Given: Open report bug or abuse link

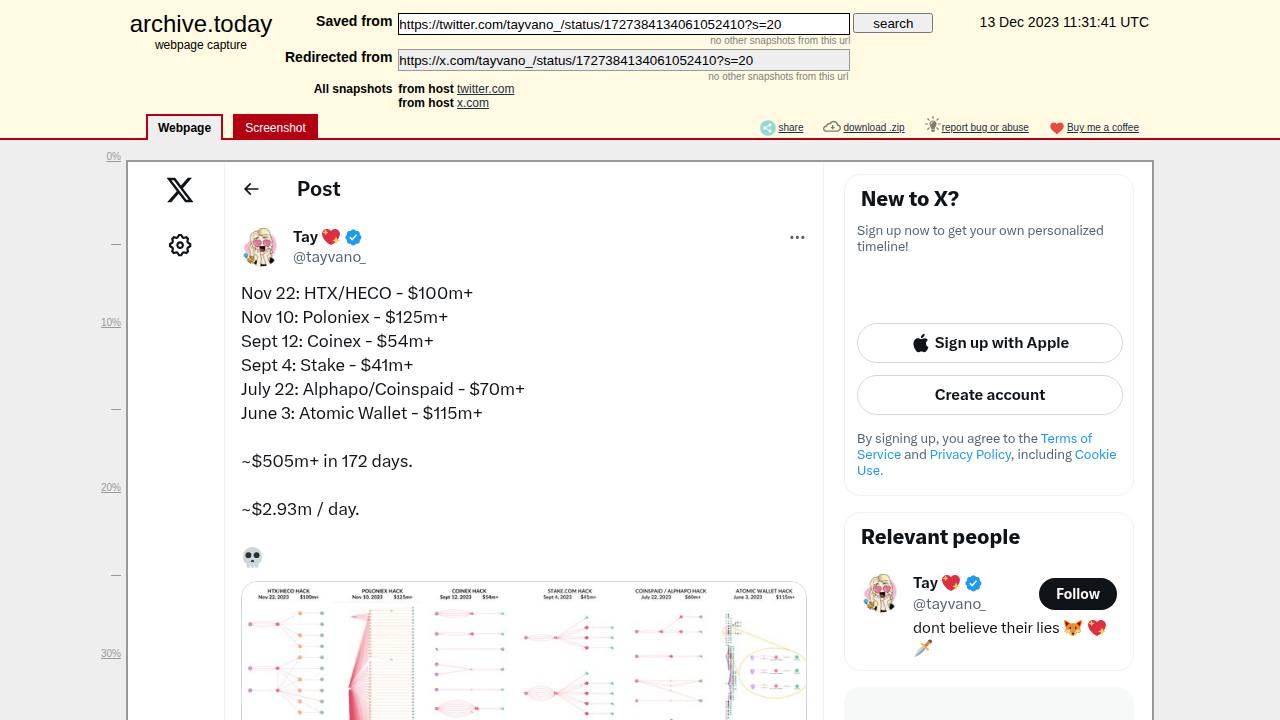Looking at the screenshot, I should 985,128.
